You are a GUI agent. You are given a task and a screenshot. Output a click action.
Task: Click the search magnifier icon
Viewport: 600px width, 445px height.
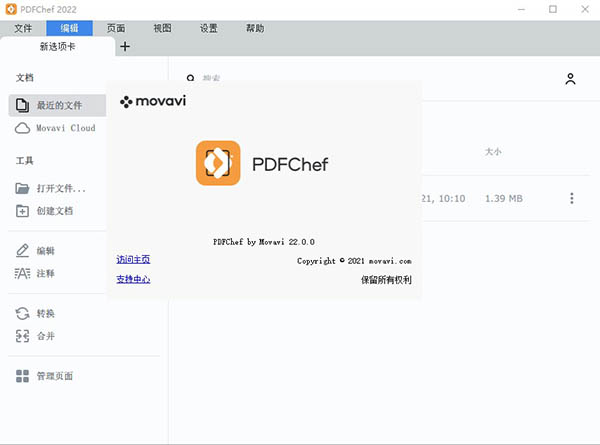tap(190, 78)
